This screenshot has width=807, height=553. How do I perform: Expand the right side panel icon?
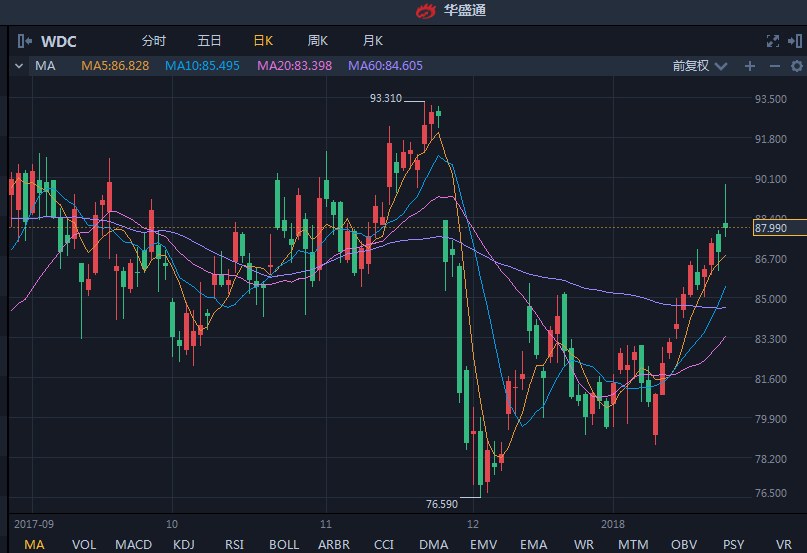pos(795,41)
